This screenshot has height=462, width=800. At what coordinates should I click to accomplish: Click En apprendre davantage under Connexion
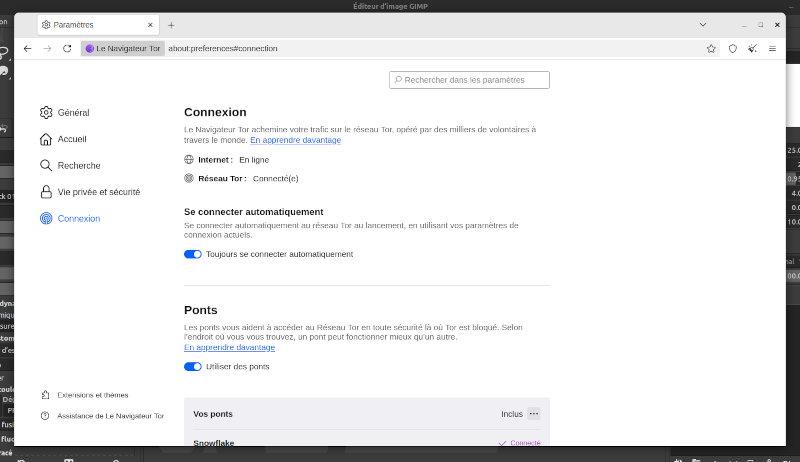tap(295, 140)
